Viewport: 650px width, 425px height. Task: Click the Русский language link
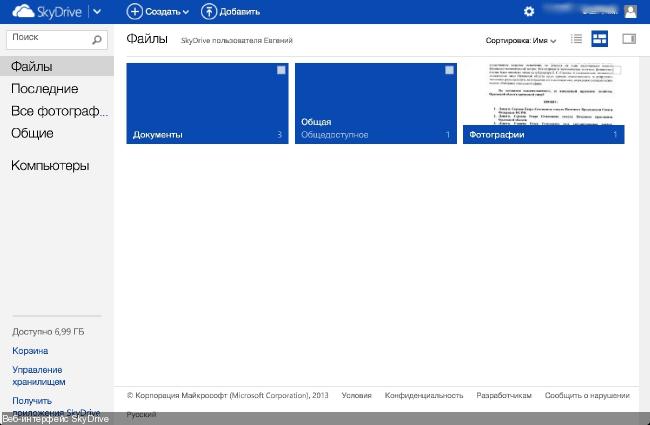[141, 414]
